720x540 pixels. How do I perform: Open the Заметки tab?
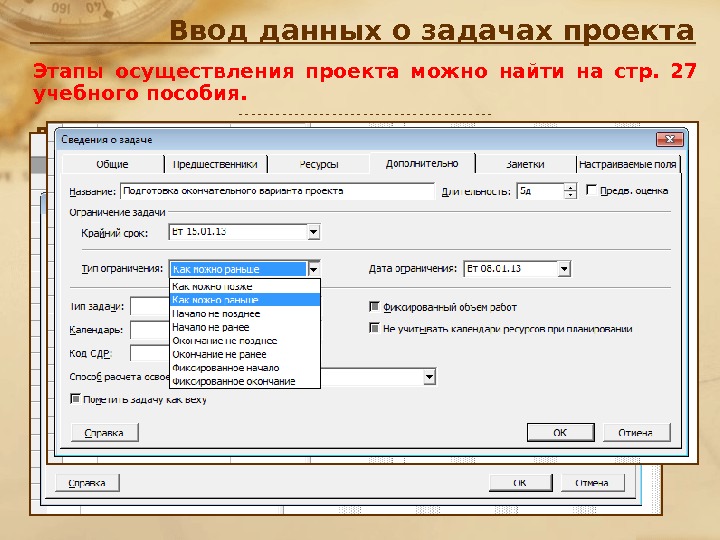click(525, 164)
